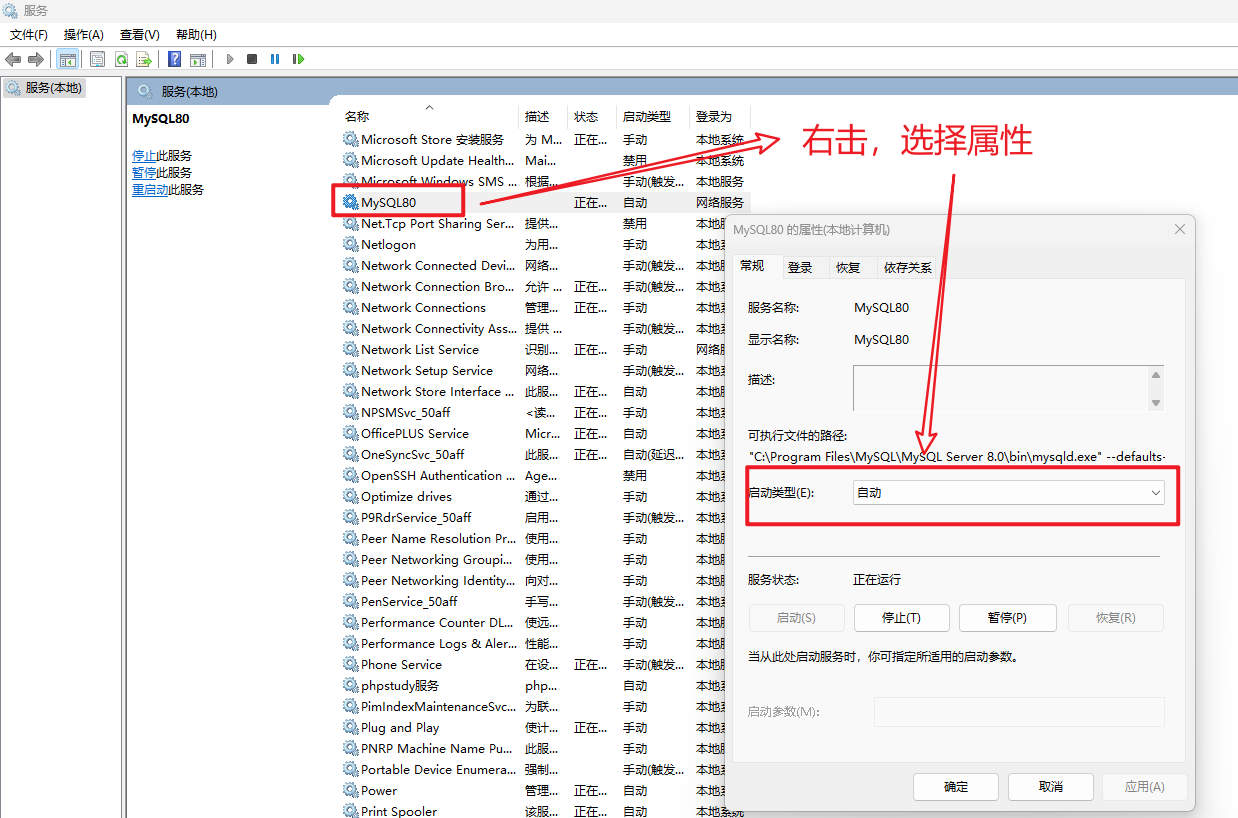Switch to the 登录 tab
The width and height of the screenshot is (1238, 818).
pyautogui.click(x=800, y=267)
